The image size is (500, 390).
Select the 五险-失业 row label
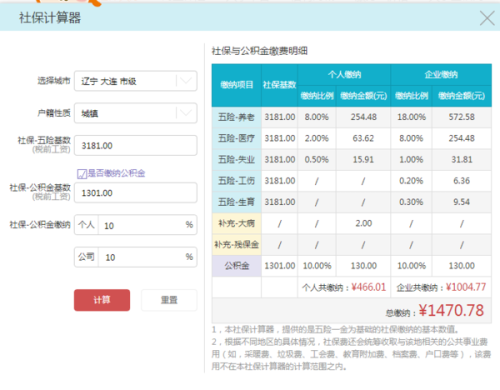click(236, 160)
